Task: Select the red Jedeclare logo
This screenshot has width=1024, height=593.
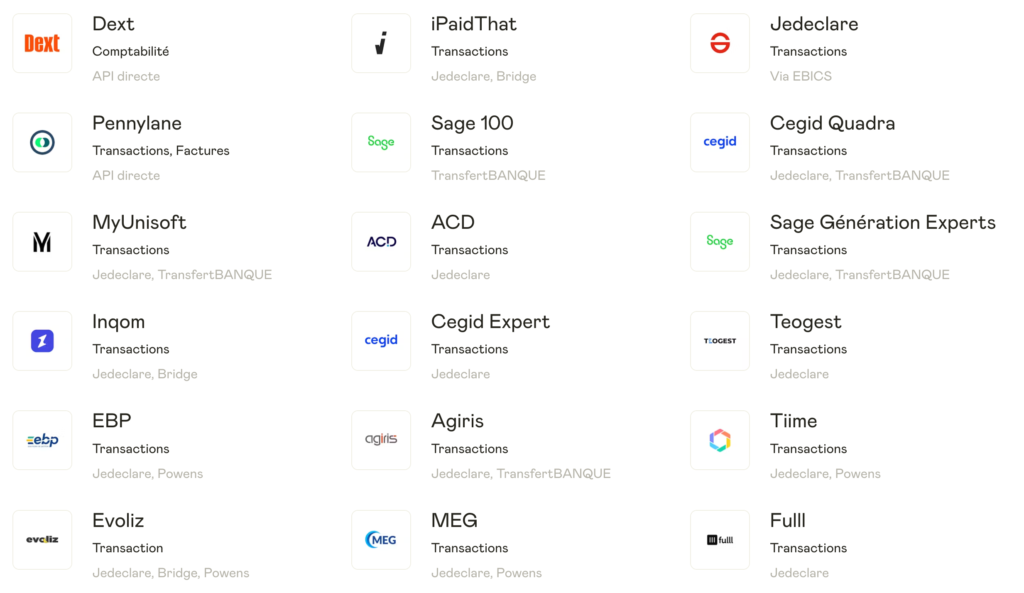Action: (720, 43)
